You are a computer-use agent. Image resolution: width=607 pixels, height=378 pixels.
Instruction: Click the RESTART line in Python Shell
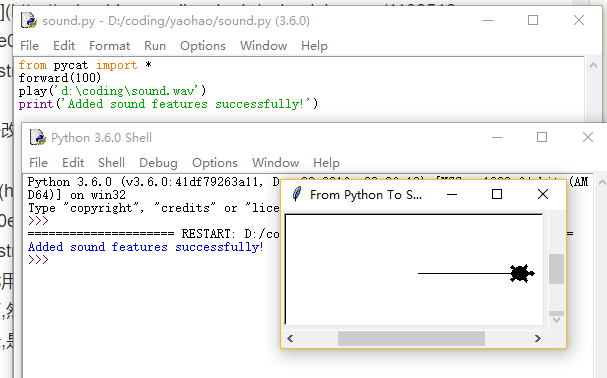153,234
